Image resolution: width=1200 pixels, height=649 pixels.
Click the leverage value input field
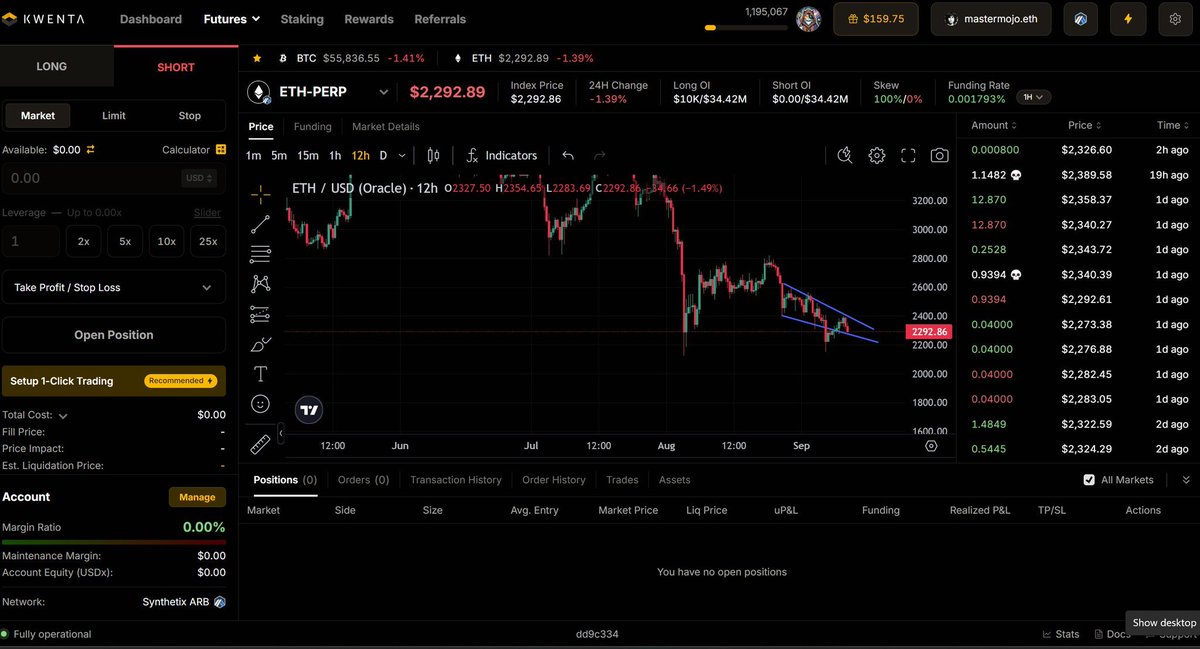(x=31, y=241)
